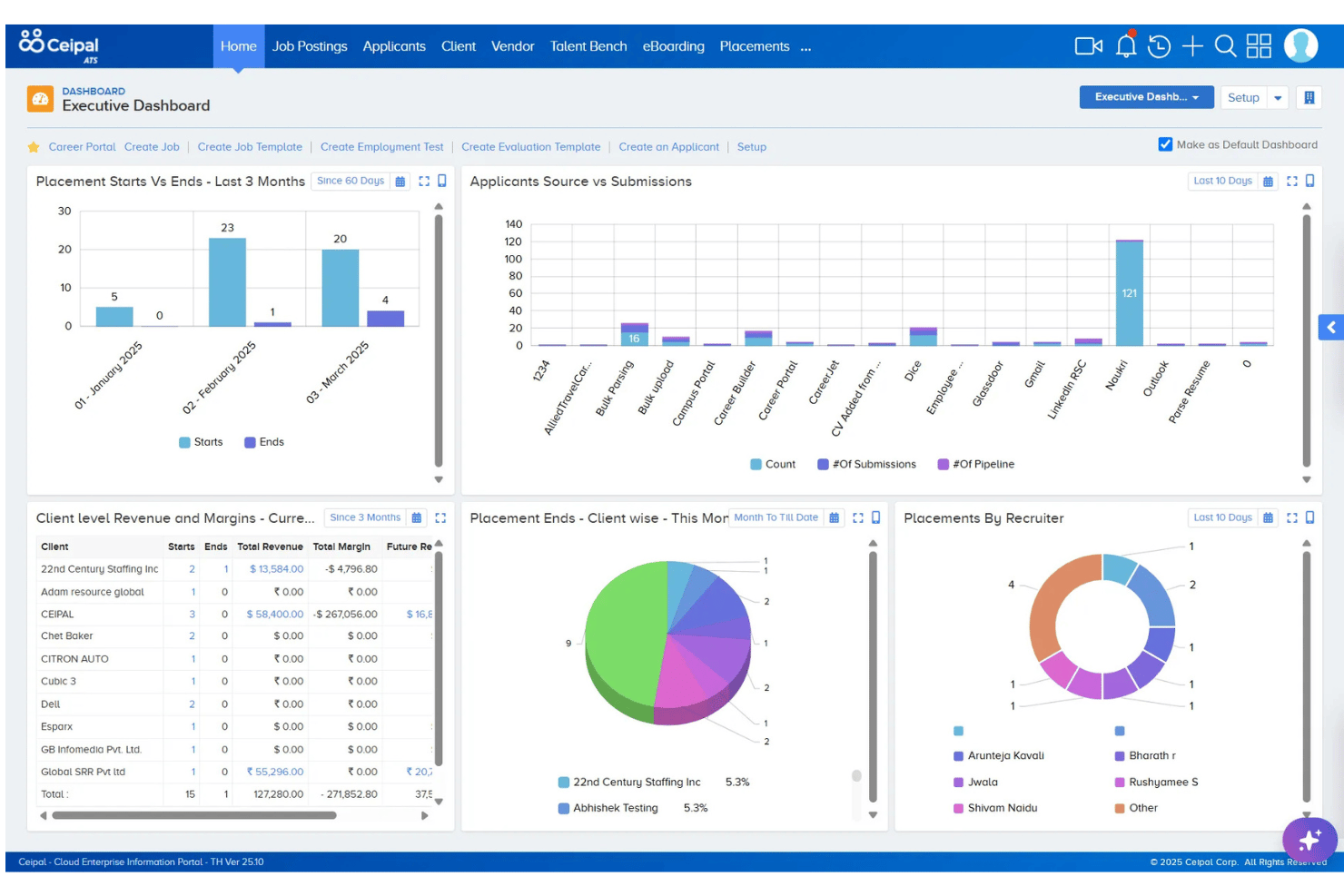
Task: Click the Create Employment Test link
Action: (381, 147)
